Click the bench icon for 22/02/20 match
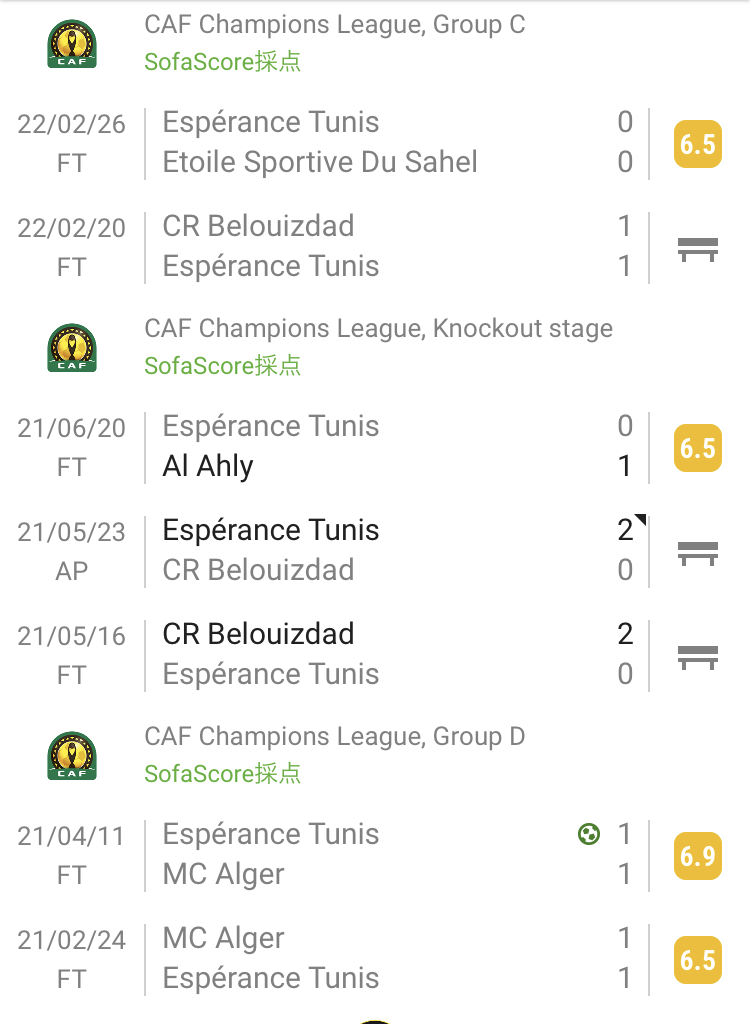The width and height of the screenshot is (750, 1024). pos(698,249)
